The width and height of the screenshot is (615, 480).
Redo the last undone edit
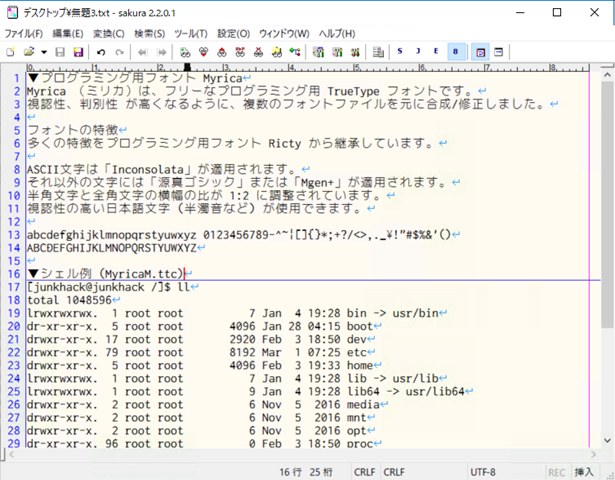[119, 52]
